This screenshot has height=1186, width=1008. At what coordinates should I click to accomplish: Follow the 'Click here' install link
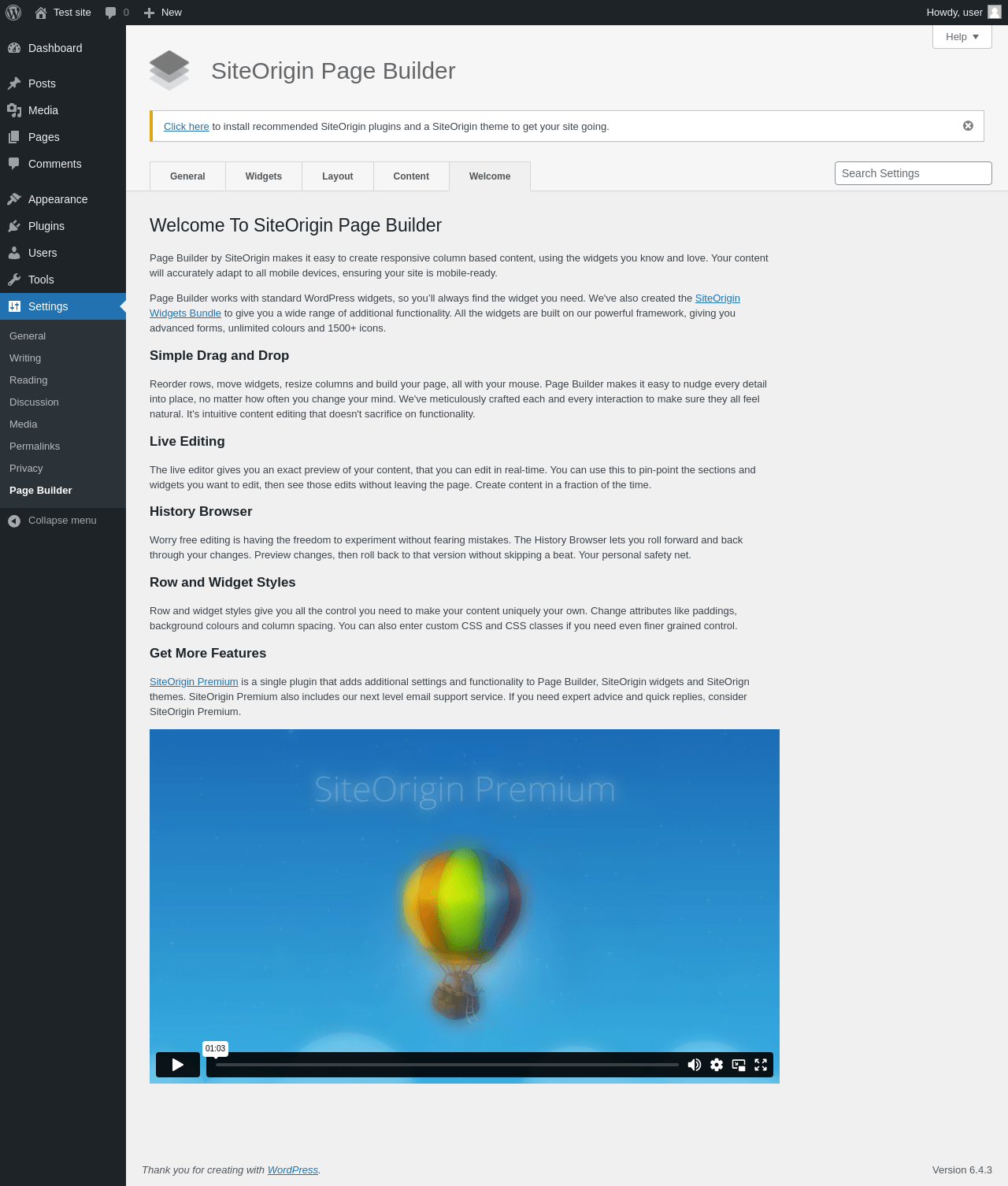[187, 127]
